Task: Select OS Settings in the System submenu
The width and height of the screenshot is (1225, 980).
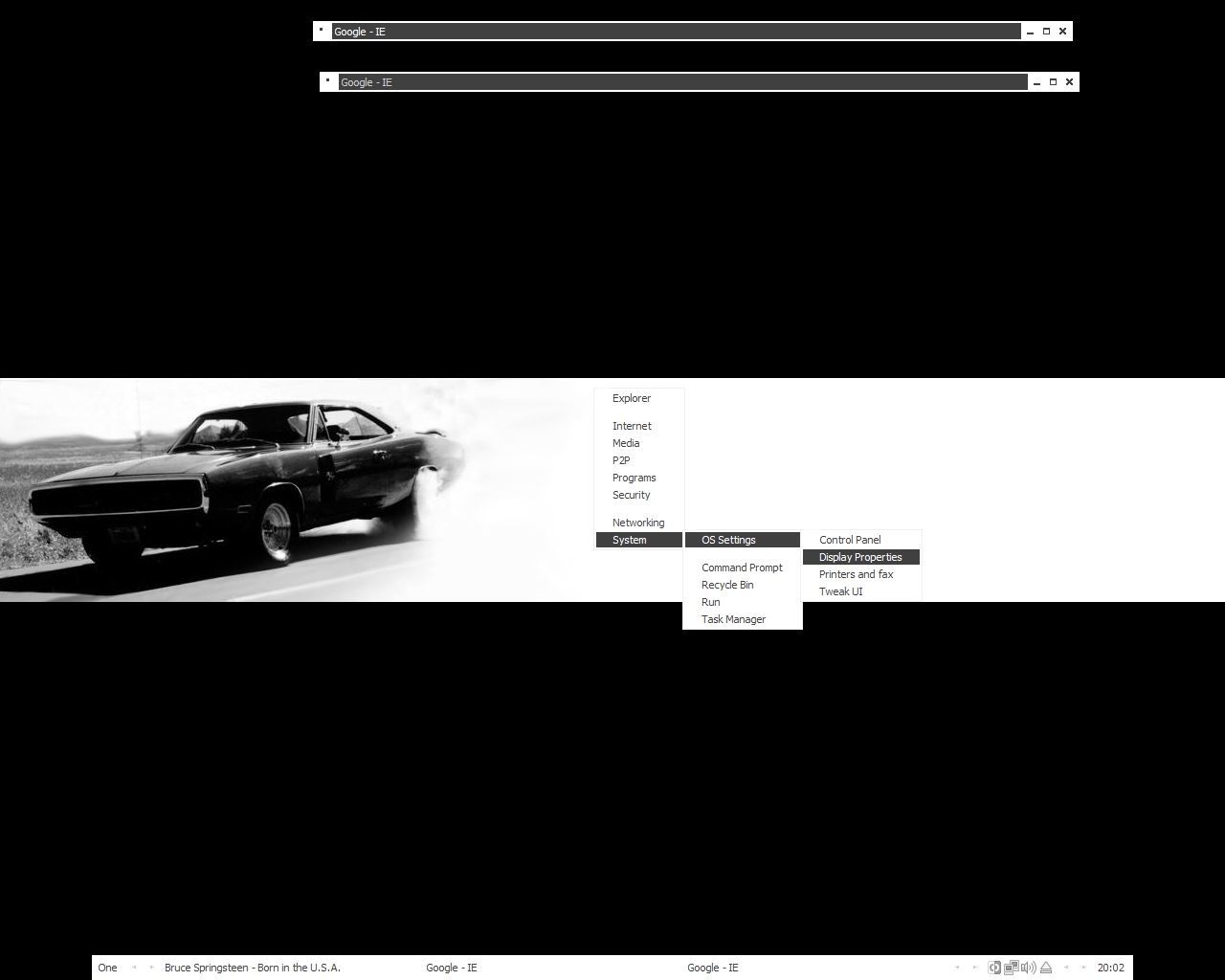Action: [x=743, y=540]
